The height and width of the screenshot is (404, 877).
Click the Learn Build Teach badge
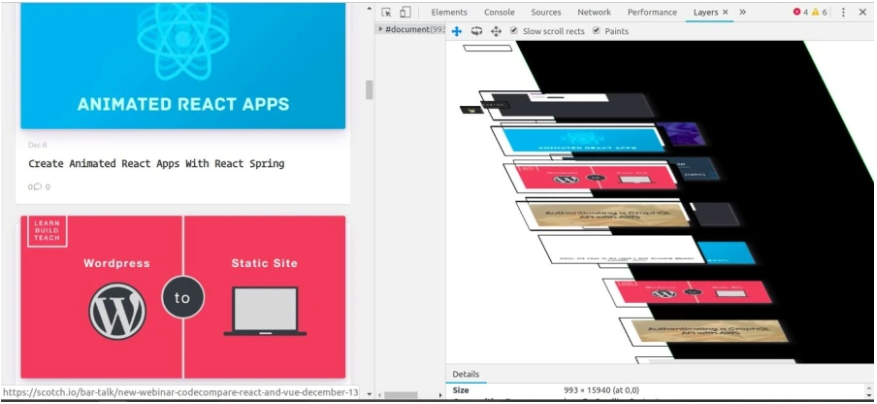(47, 231)
